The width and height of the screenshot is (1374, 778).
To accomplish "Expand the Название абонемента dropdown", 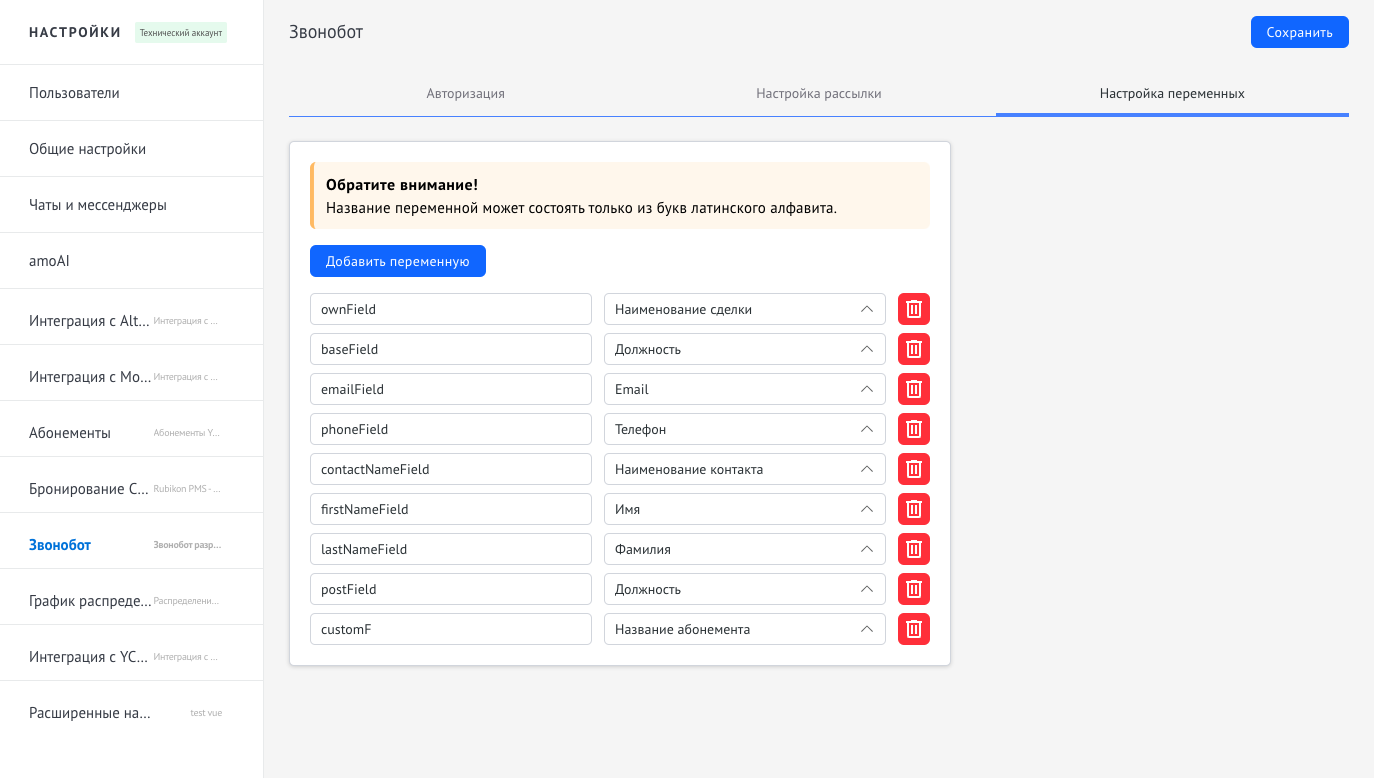I will [x=745, y=629].
